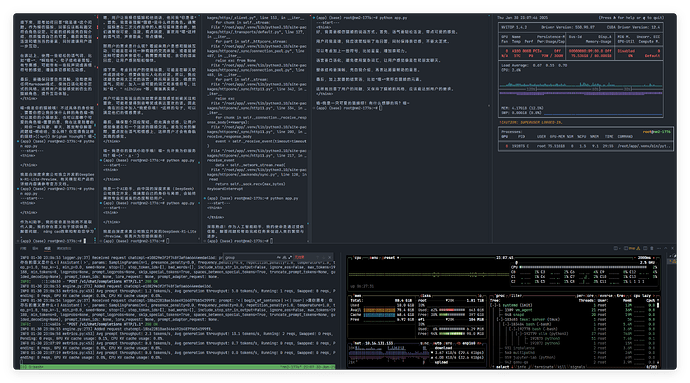Collapse the 192778 bash tree node

click(511, 329)
